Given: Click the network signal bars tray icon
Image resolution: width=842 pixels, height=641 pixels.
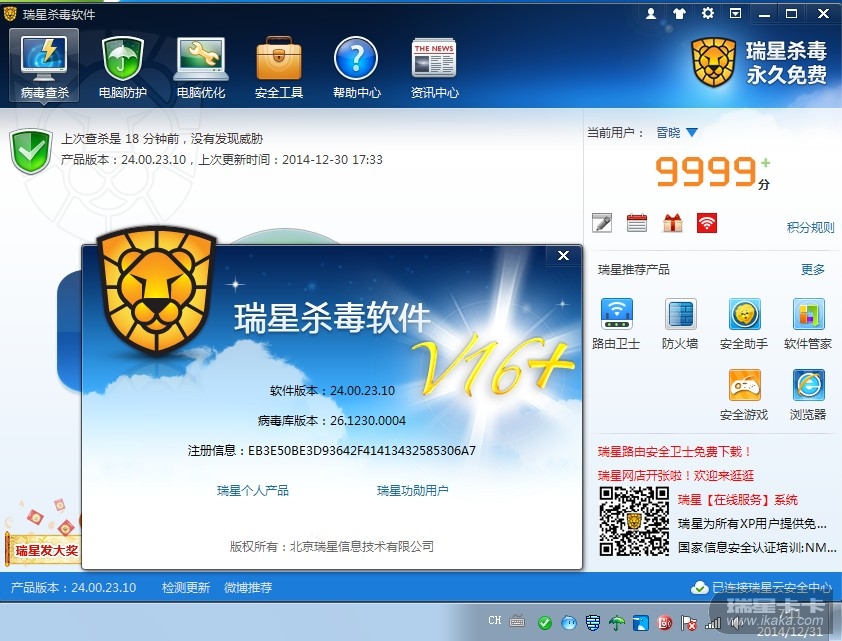Looking at the screenshot, I should (x=713, y=623).
